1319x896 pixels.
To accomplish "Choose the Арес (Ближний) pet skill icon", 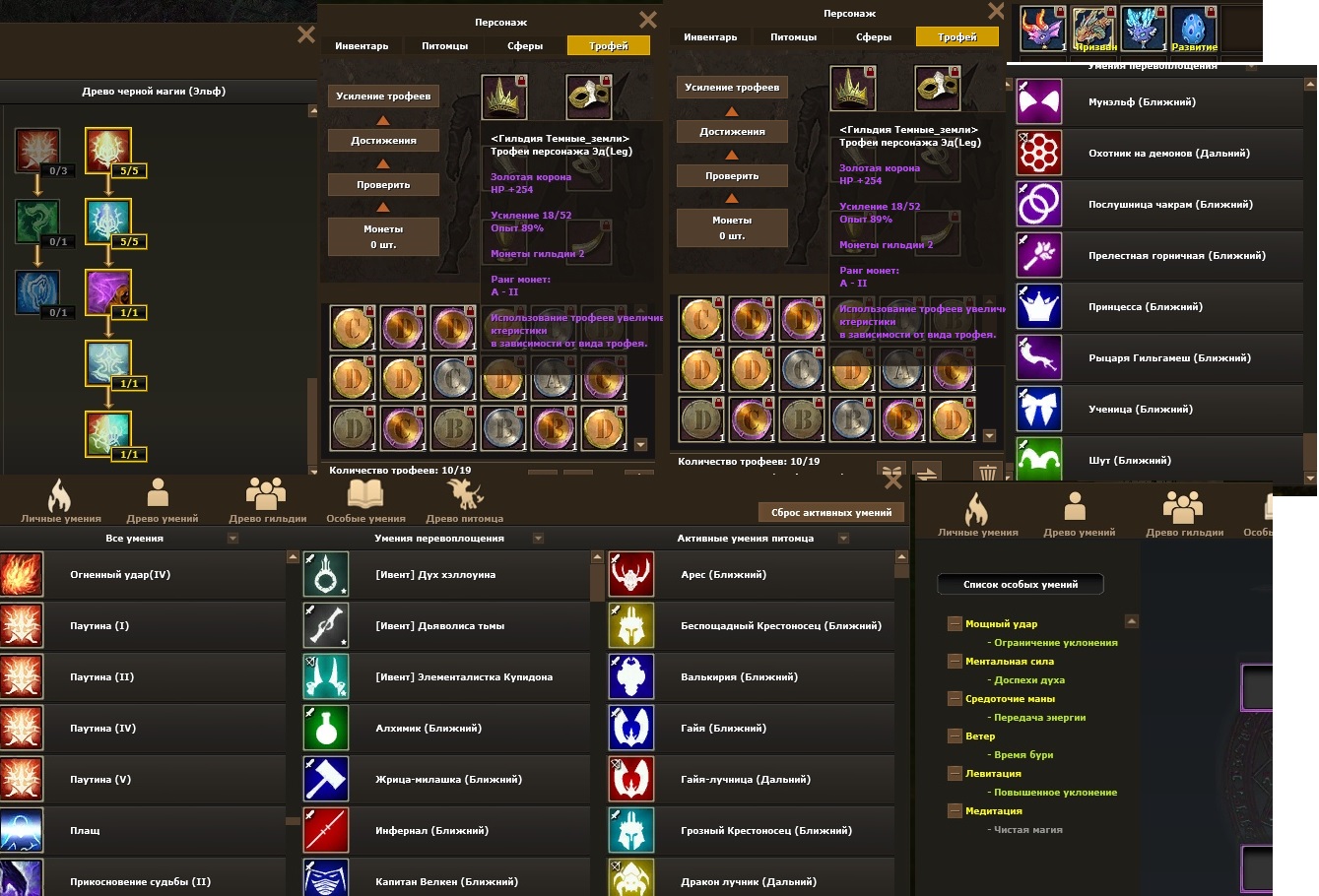I will pos(631,575).
